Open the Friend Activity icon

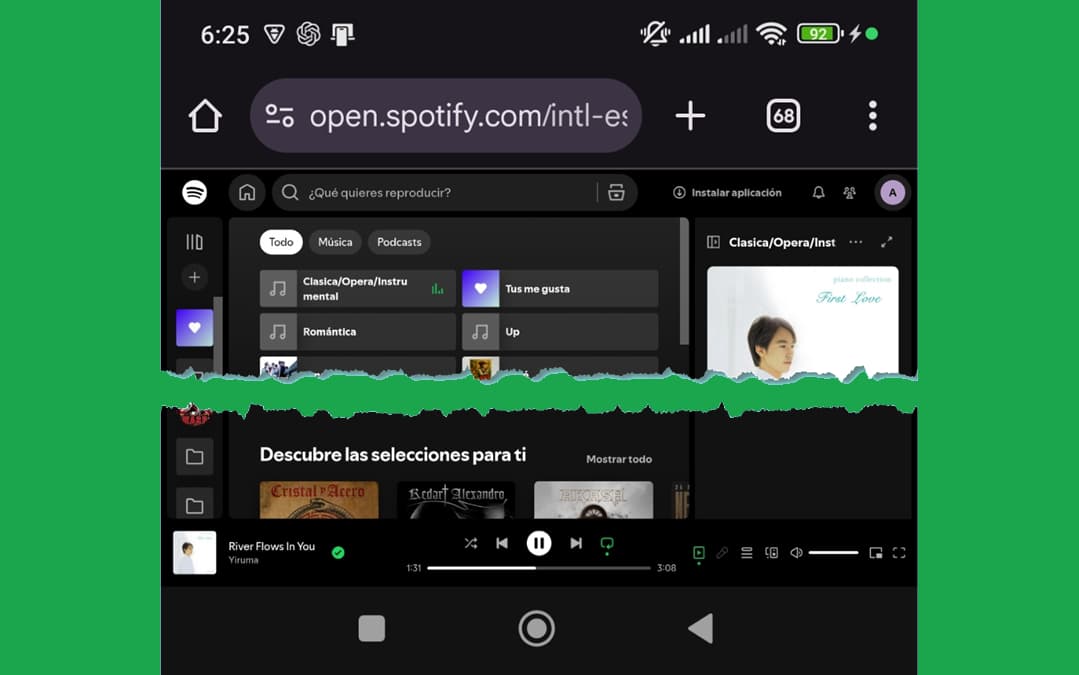(x=849, y=192)
